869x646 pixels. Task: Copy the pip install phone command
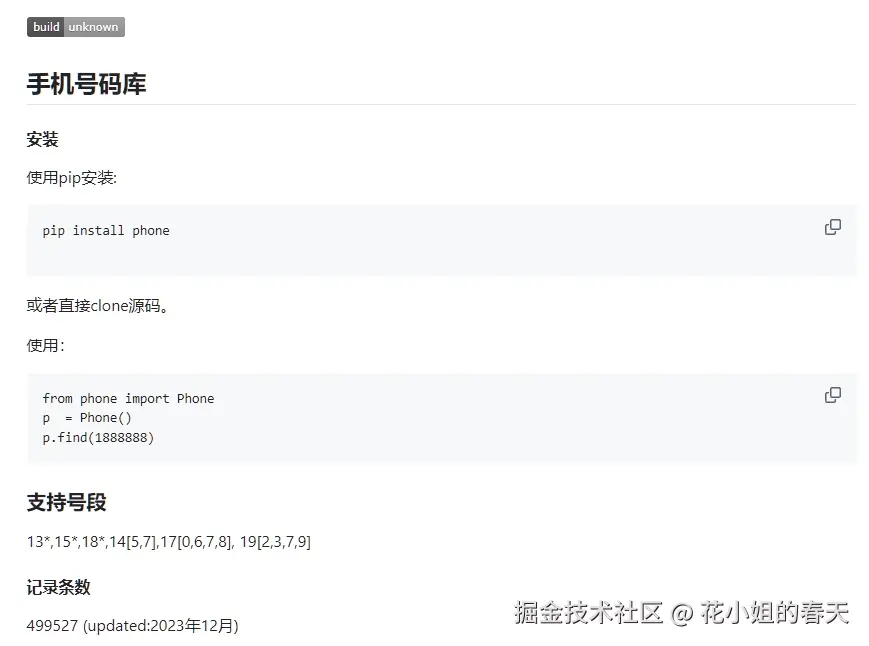pyautogui.click(x=832, y=227)
